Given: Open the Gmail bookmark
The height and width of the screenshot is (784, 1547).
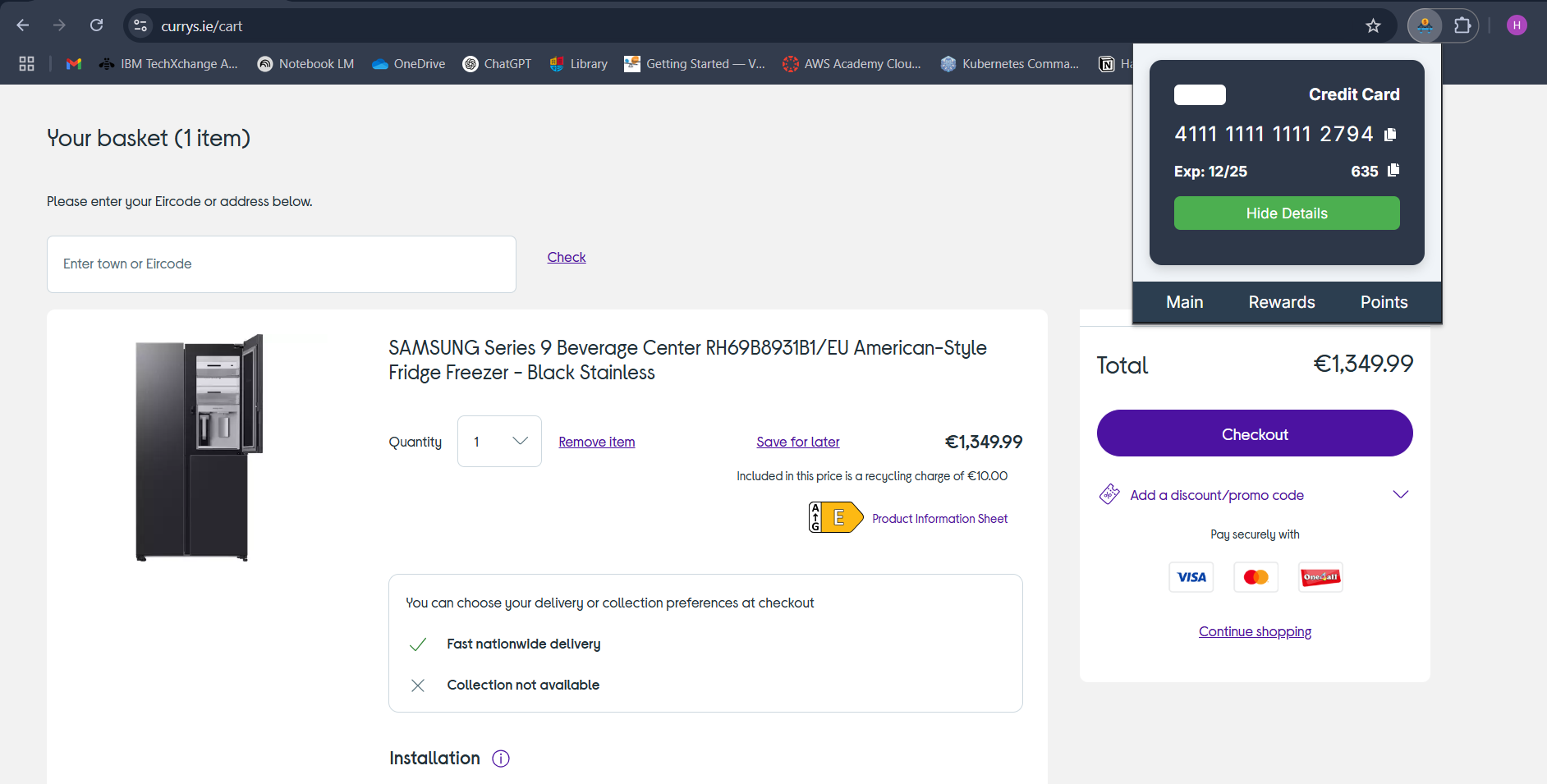Looking at the screenshot, I should [74, 64].
